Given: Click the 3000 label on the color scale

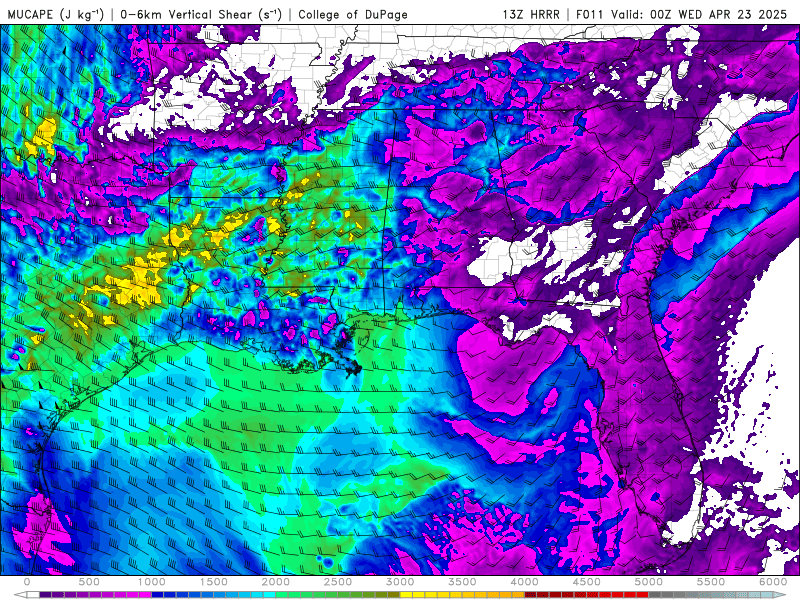Looking at the screenshot, I should (400, 582).
